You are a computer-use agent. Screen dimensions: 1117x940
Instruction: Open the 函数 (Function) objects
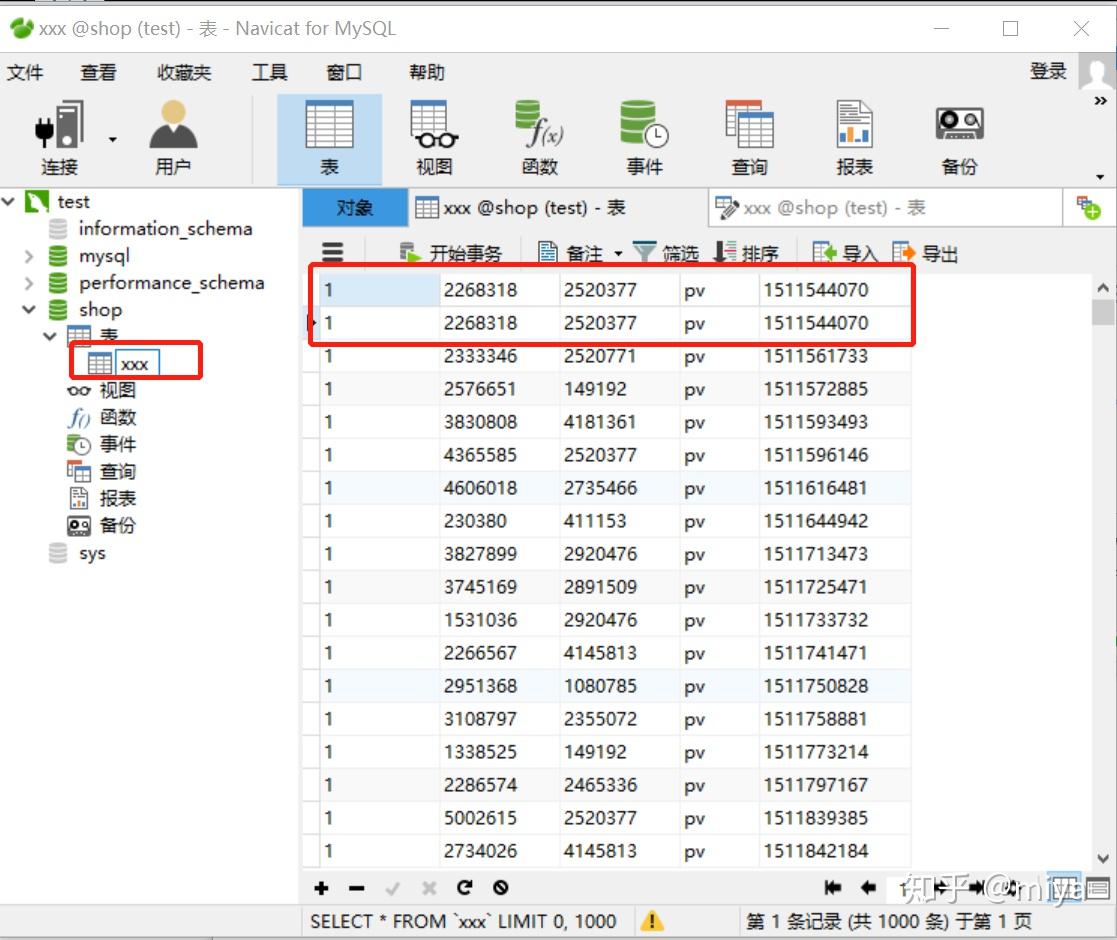(539, 138)
